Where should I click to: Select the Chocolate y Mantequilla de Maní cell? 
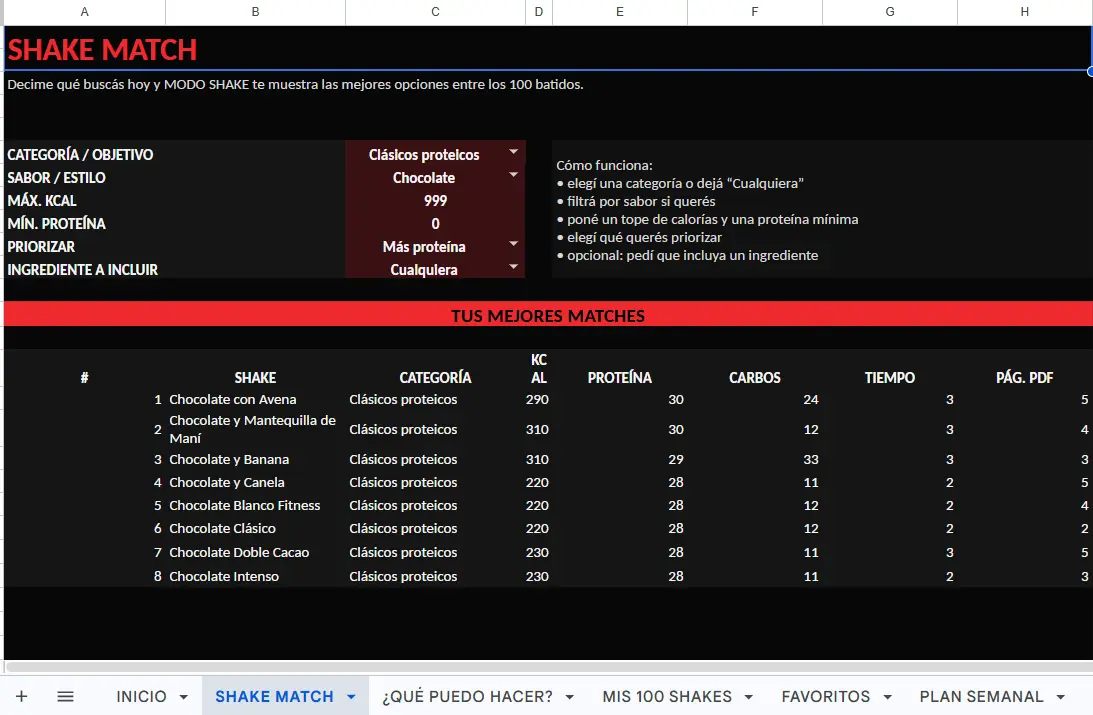click(x=255, y=429)
